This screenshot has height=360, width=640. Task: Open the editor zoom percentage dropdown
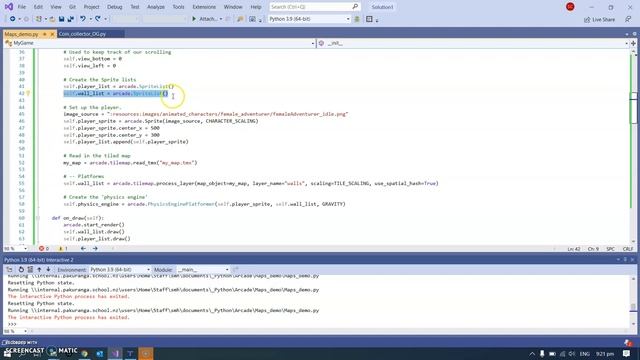pos(25,248)
